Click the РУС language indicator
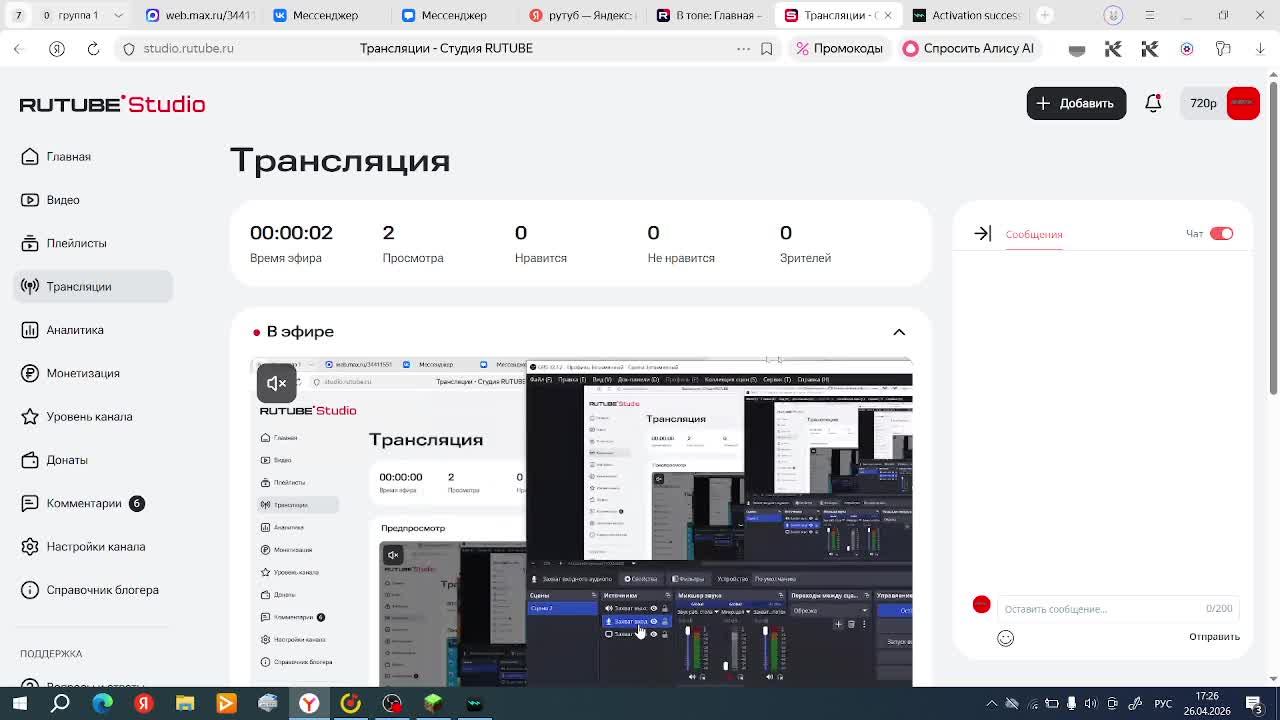 click(1163, 703)
